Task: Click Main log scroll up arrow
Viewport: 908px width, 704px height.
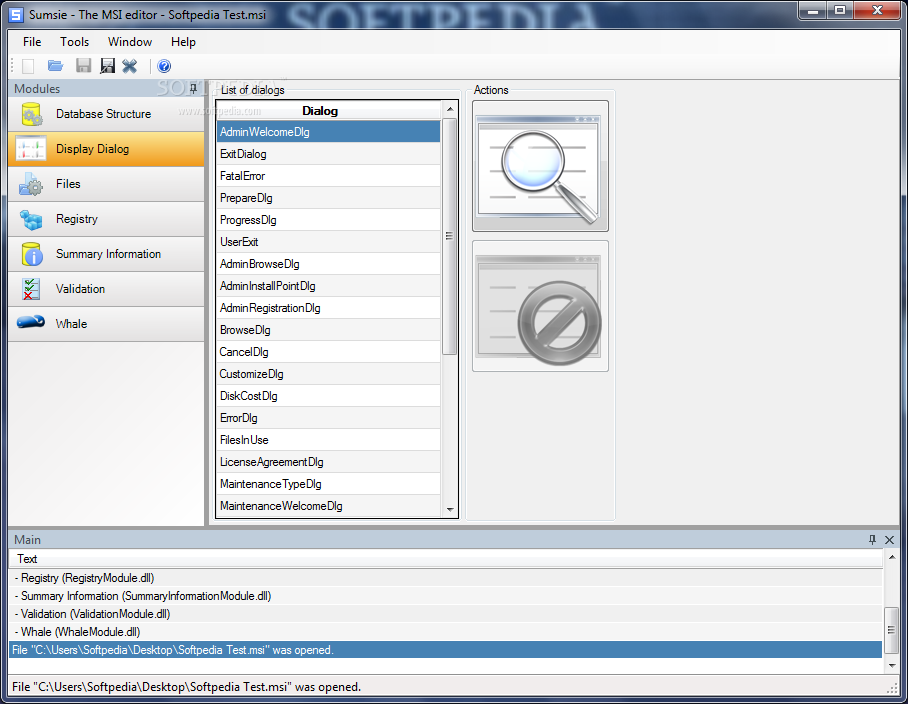Action: pos(892,558)
